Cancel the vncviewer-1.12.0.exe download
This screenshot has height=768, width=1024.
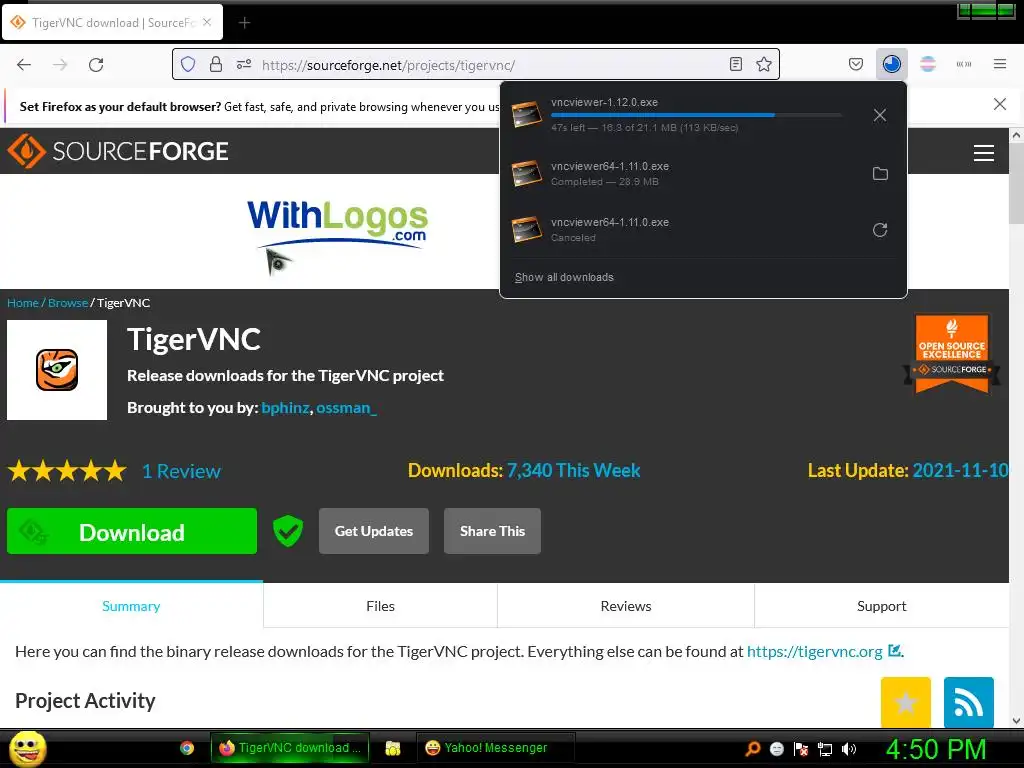(880, 115)
